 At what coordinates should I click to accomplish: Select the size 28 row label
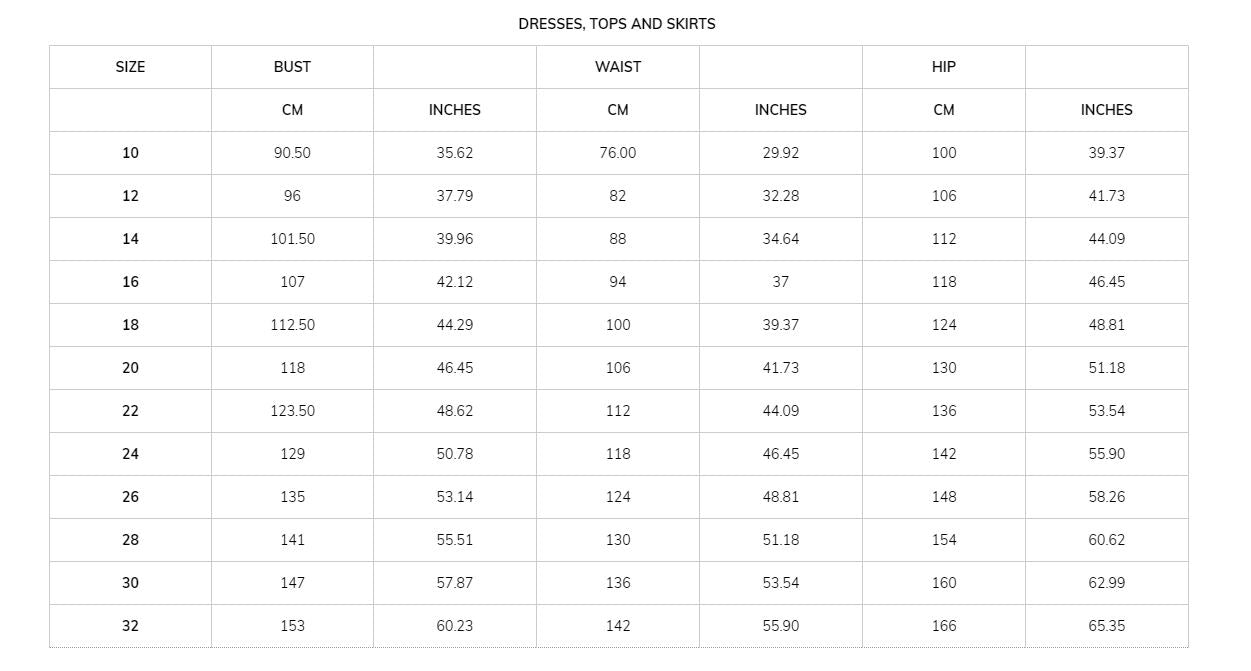(x=130, y=540)
